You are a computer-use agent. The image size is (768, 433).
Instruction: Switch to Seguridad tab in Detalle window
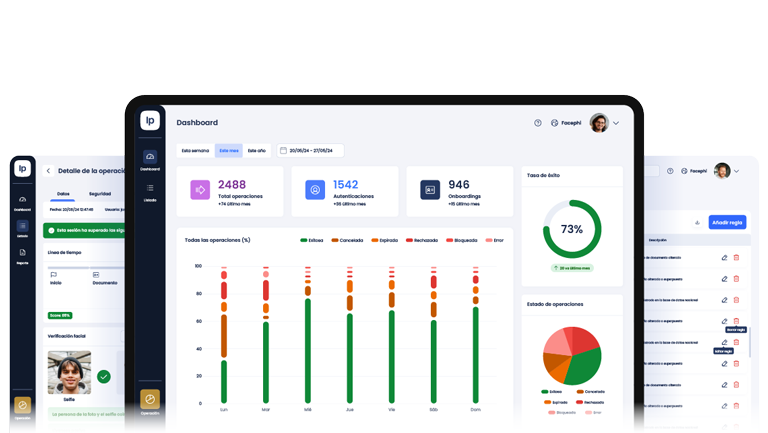(x=100, y=194)
